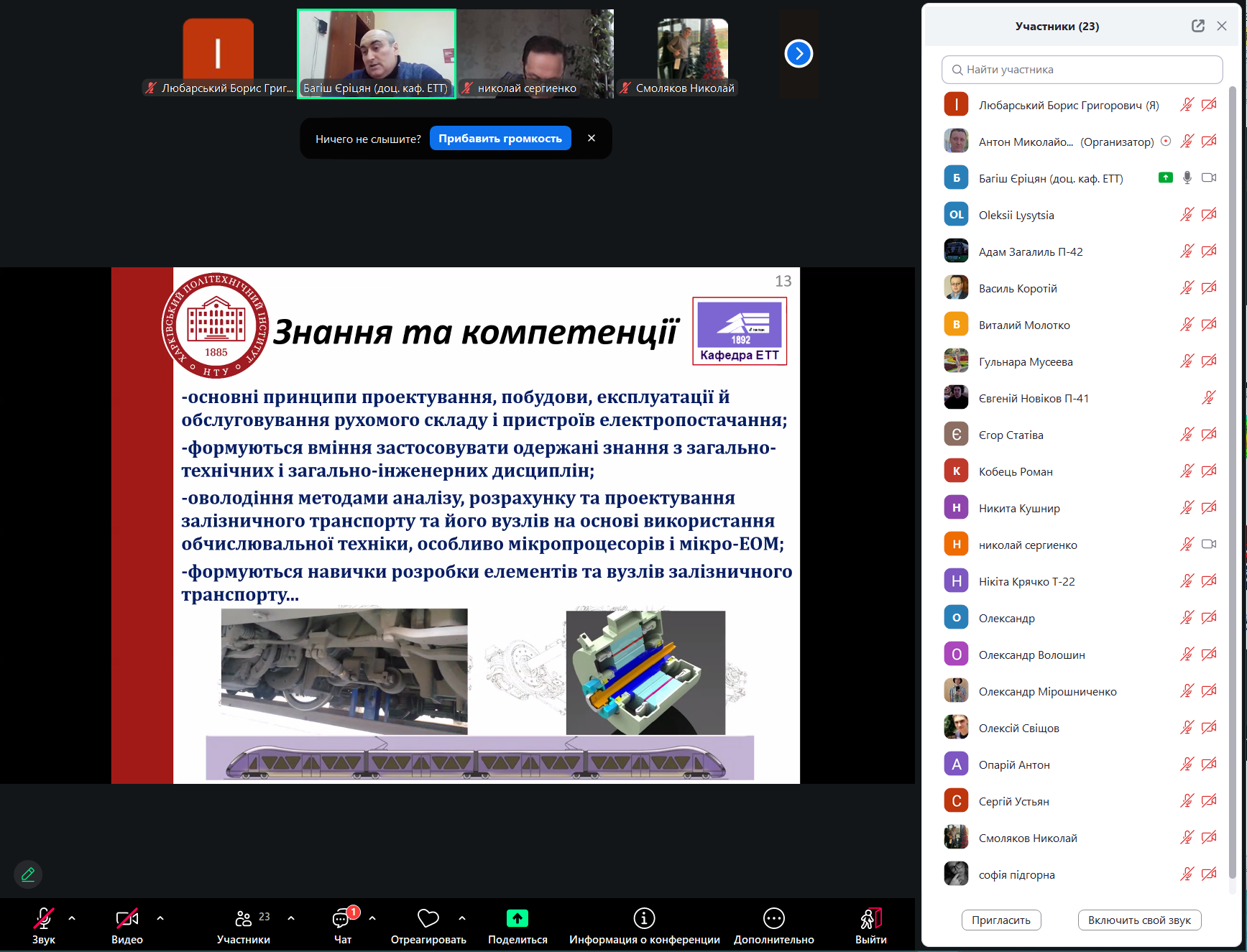Viewport: 1247px width, 952px height.
Task: Select николай сергиенко video thumbnail
Action: [536, 54]
